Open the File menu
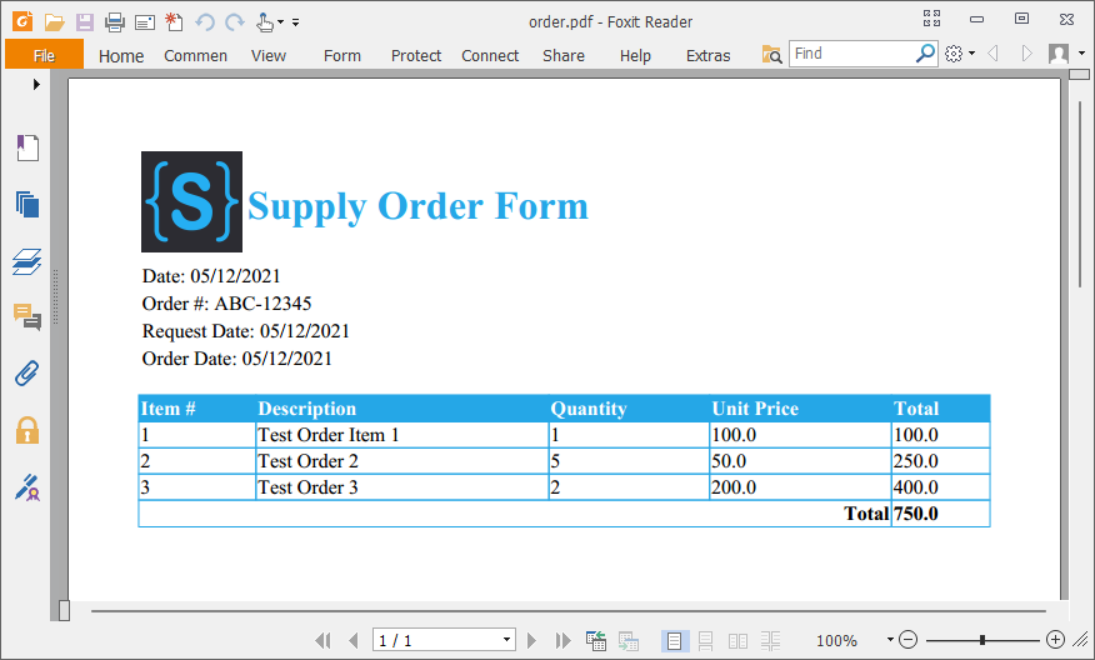 tap(43, 55)
